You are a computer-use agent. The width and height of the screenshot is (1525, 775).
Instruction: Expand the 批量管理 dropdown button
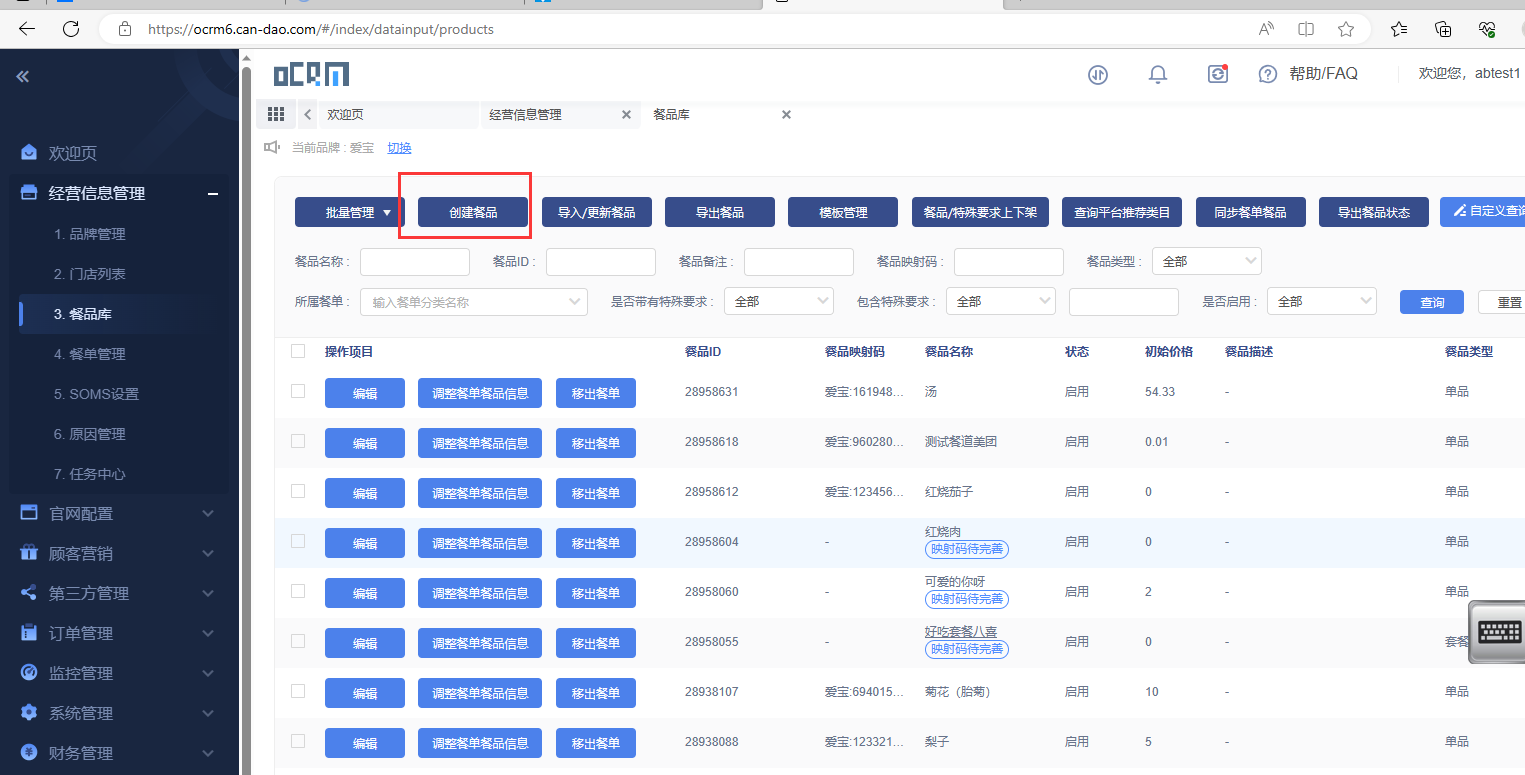(x=349, y=212)
